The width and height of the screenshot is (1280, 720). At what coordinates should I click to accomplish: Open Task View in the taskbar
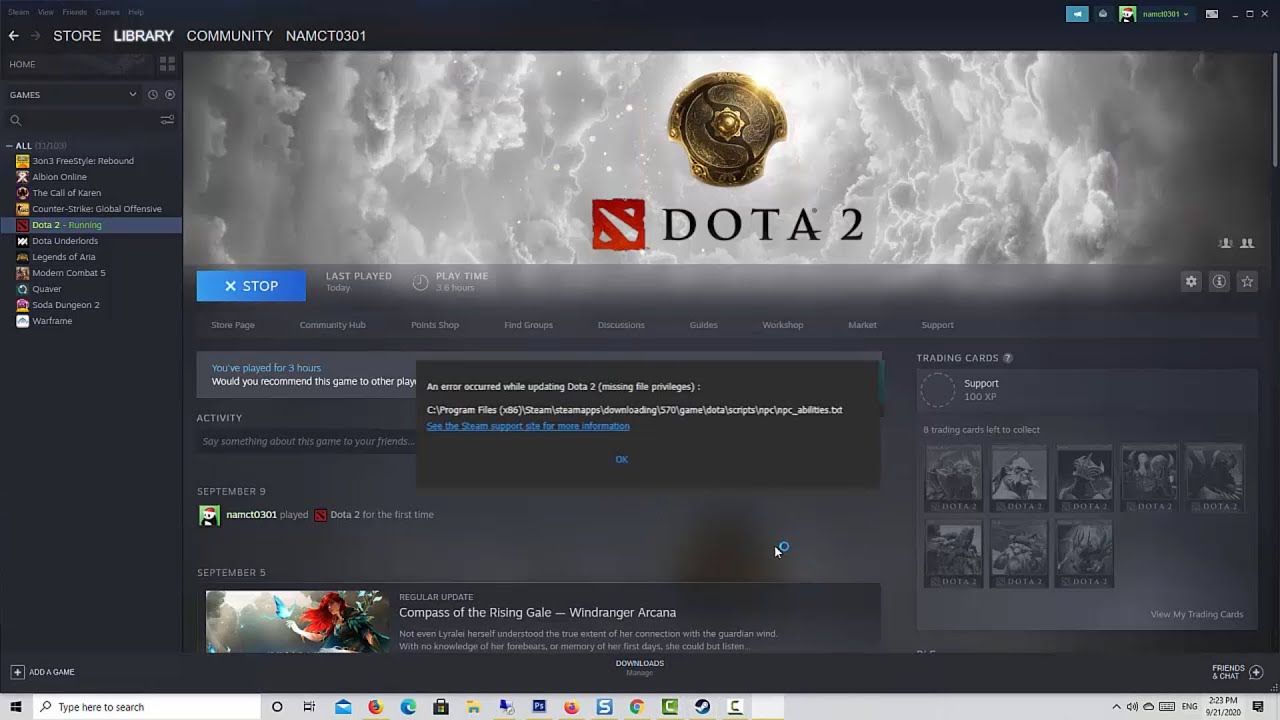310,707
